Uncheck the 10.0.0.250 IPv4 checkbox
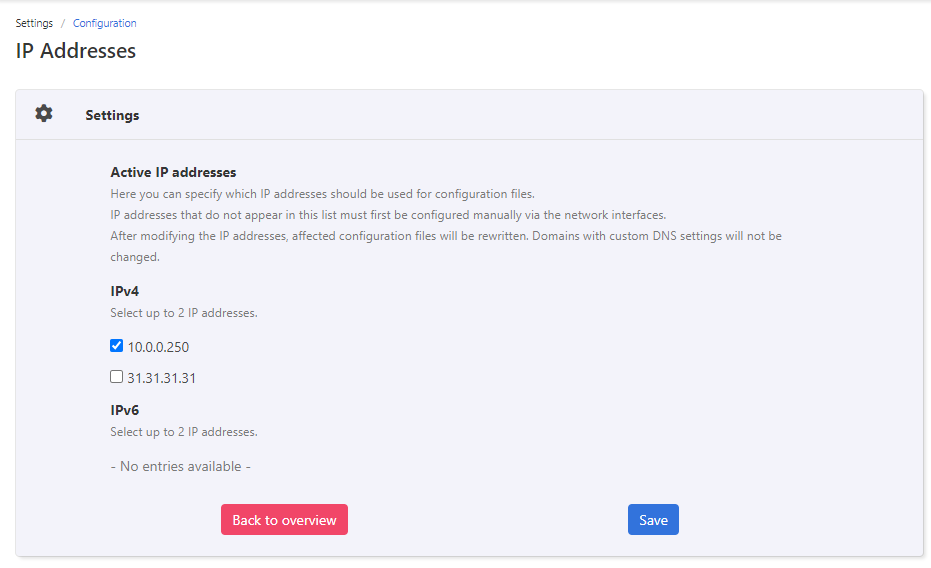Screen dimensions: 931x568 pos(116,346)
